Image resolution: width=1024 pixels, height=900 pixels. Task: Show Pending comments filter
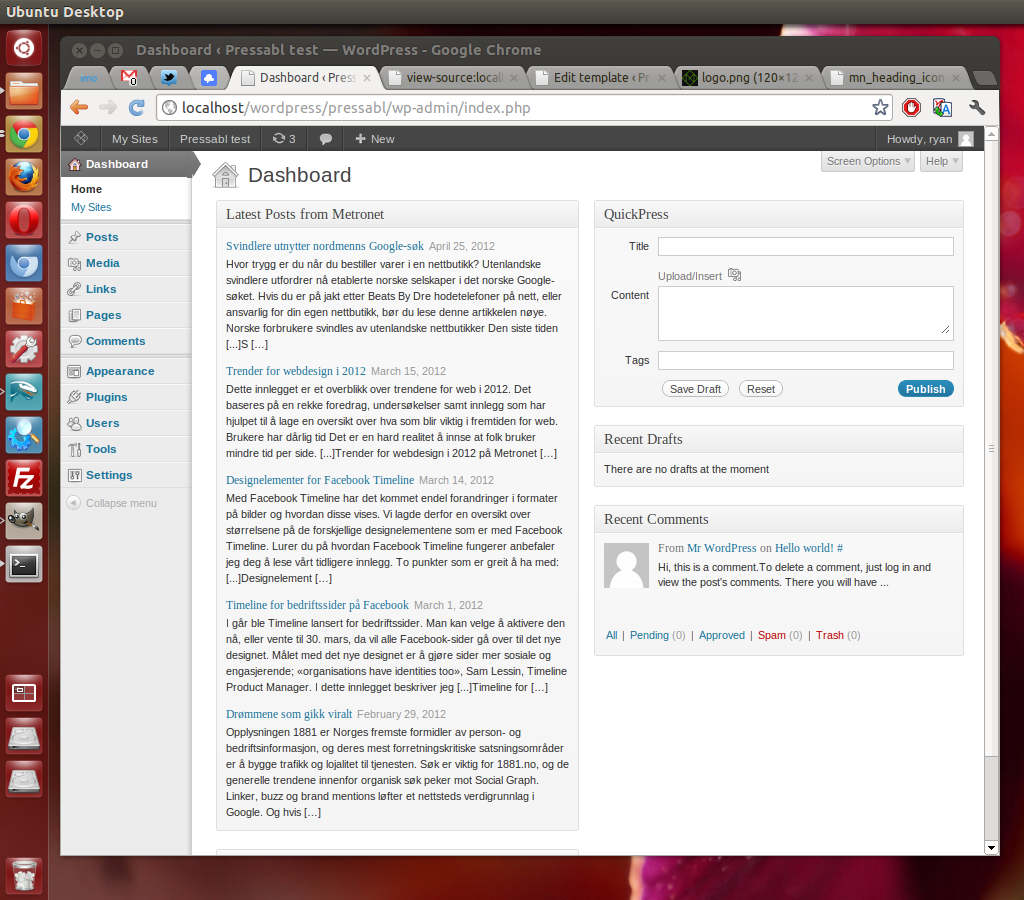click(x=649, y=635)
